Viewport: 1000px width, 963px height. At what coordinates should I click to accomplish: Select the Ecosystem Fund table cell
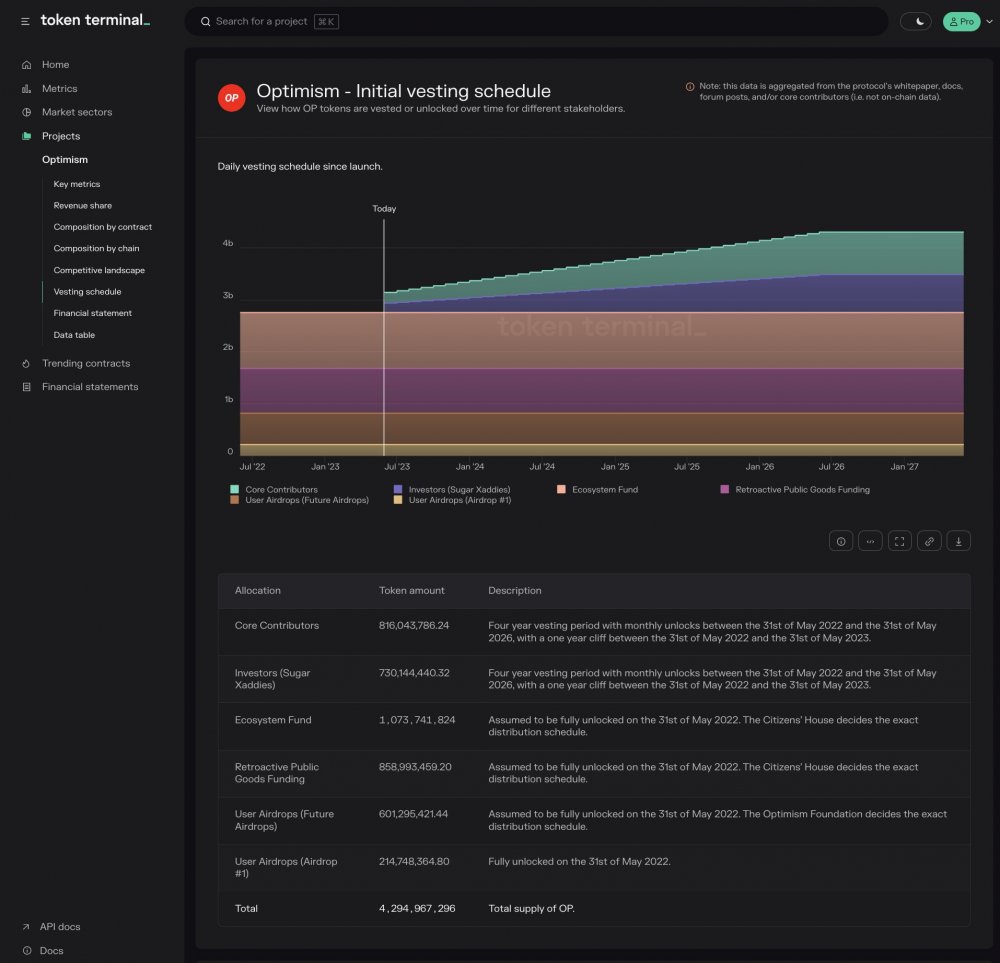pyautogui.click(x=273, y=720)
